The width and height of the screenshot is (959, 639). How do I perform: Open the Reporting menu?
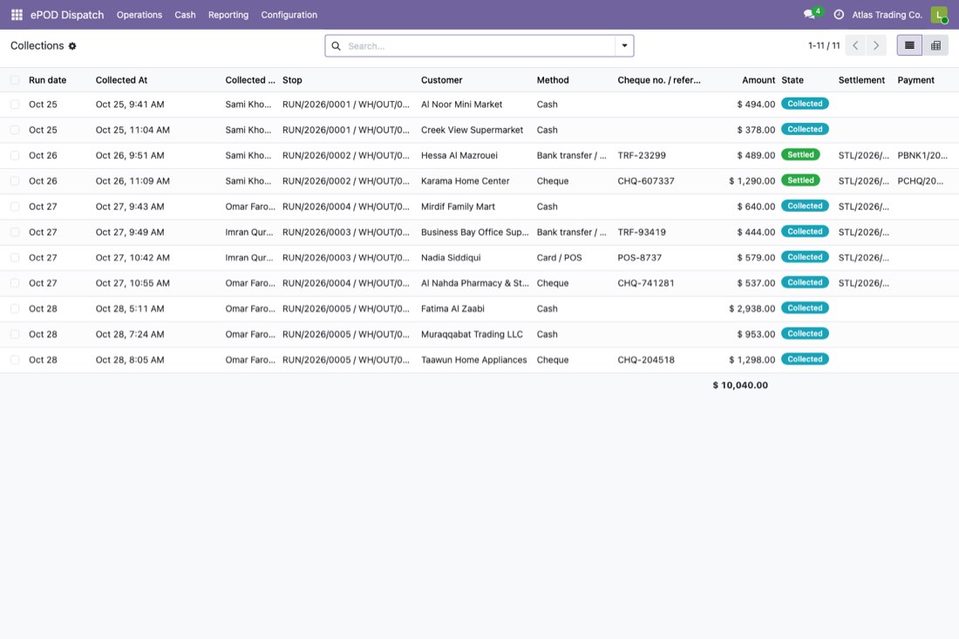point(228,15)
